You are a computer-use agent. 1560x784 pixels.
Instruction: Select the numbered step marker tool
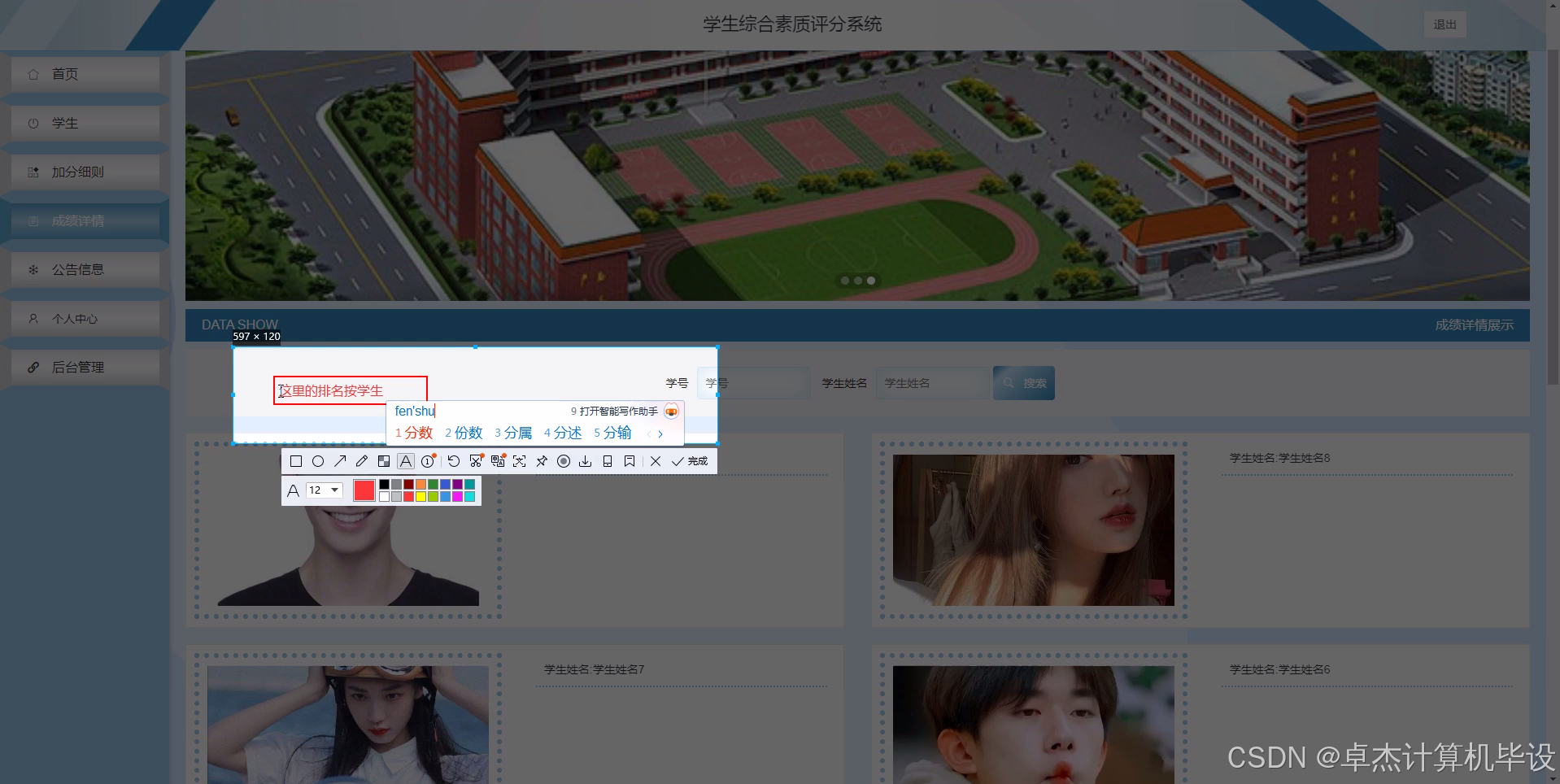click(x=428, y=461)
